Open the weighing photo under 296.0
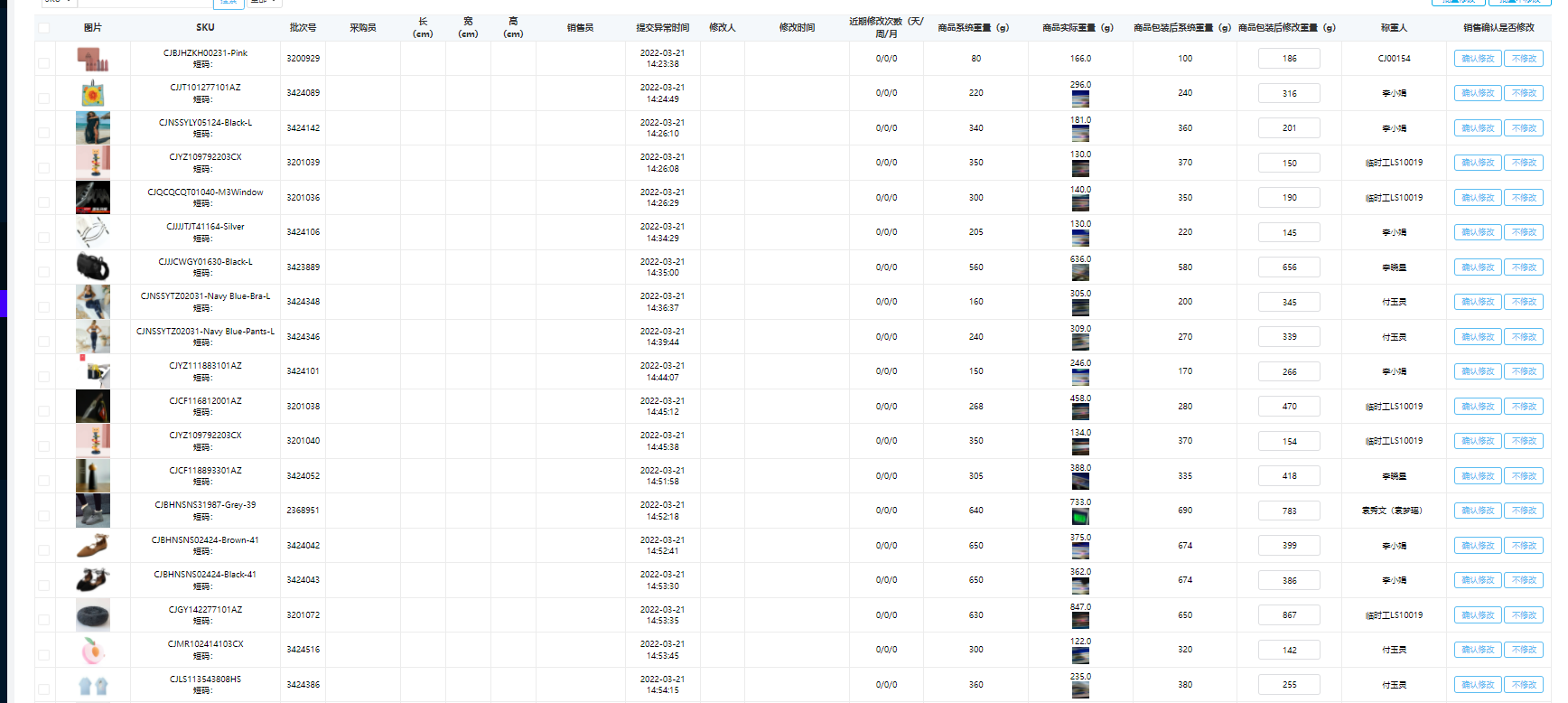This screenshot has height=703, width=1568. coord(1080,98)
